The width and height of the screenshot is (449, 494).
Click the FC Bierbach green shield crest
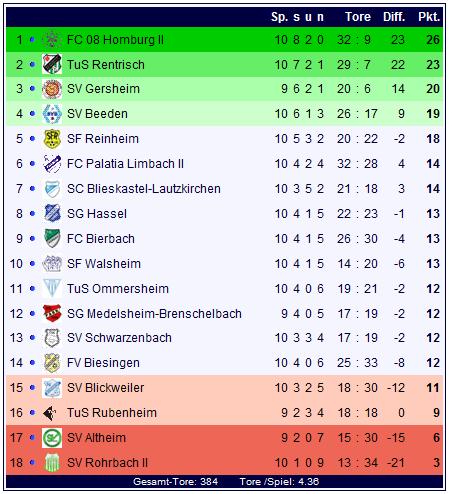tap(52, 238)
